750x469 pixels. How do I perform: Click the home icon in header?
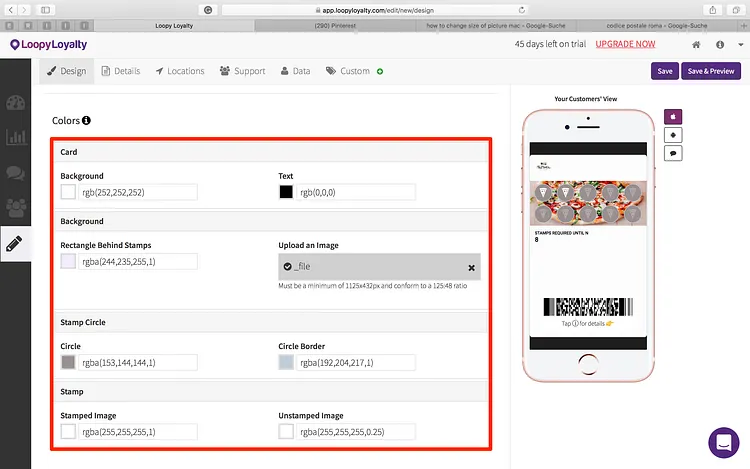click(x=696, y=44)
